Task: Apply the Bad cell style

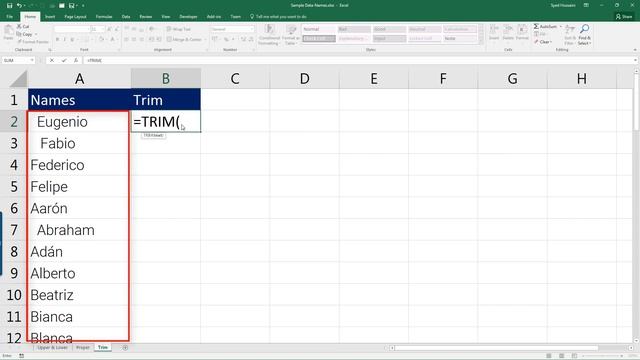Action: (x=354, y=29)
